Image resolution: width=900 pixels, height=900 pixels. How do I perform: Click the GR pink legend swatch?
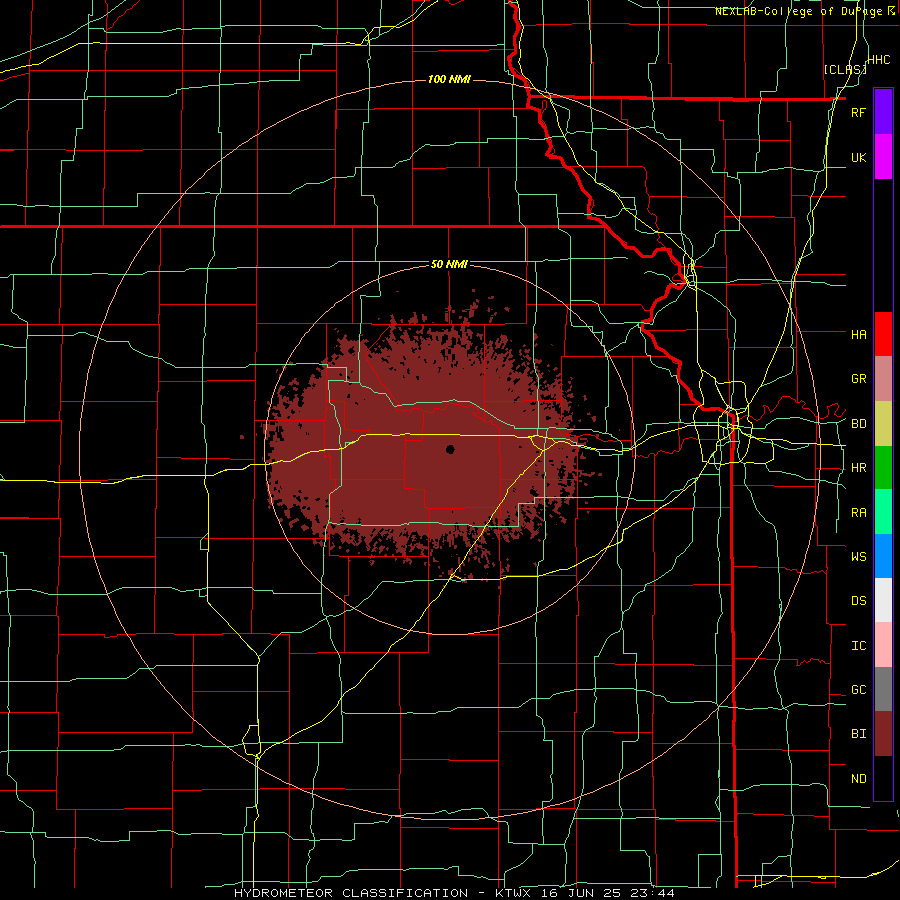pos(883,379)
